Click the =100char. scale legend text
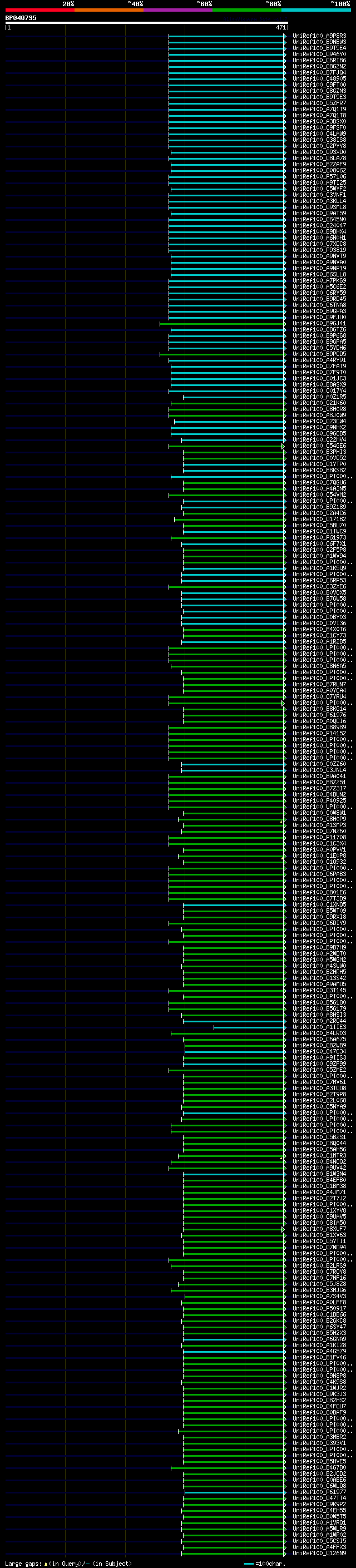356x1568 pixels. tap(270, 1563)
